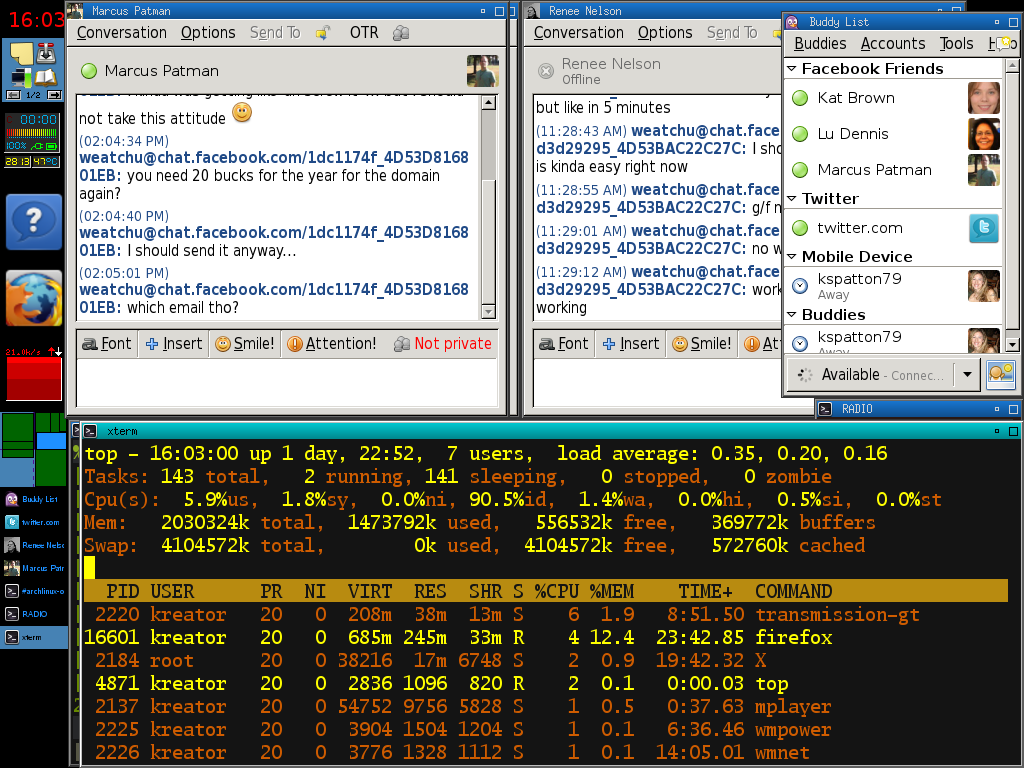Open the Options menu in Marcus Patman window
Screen dimensions: 1024x768
[x=208, y=33]
